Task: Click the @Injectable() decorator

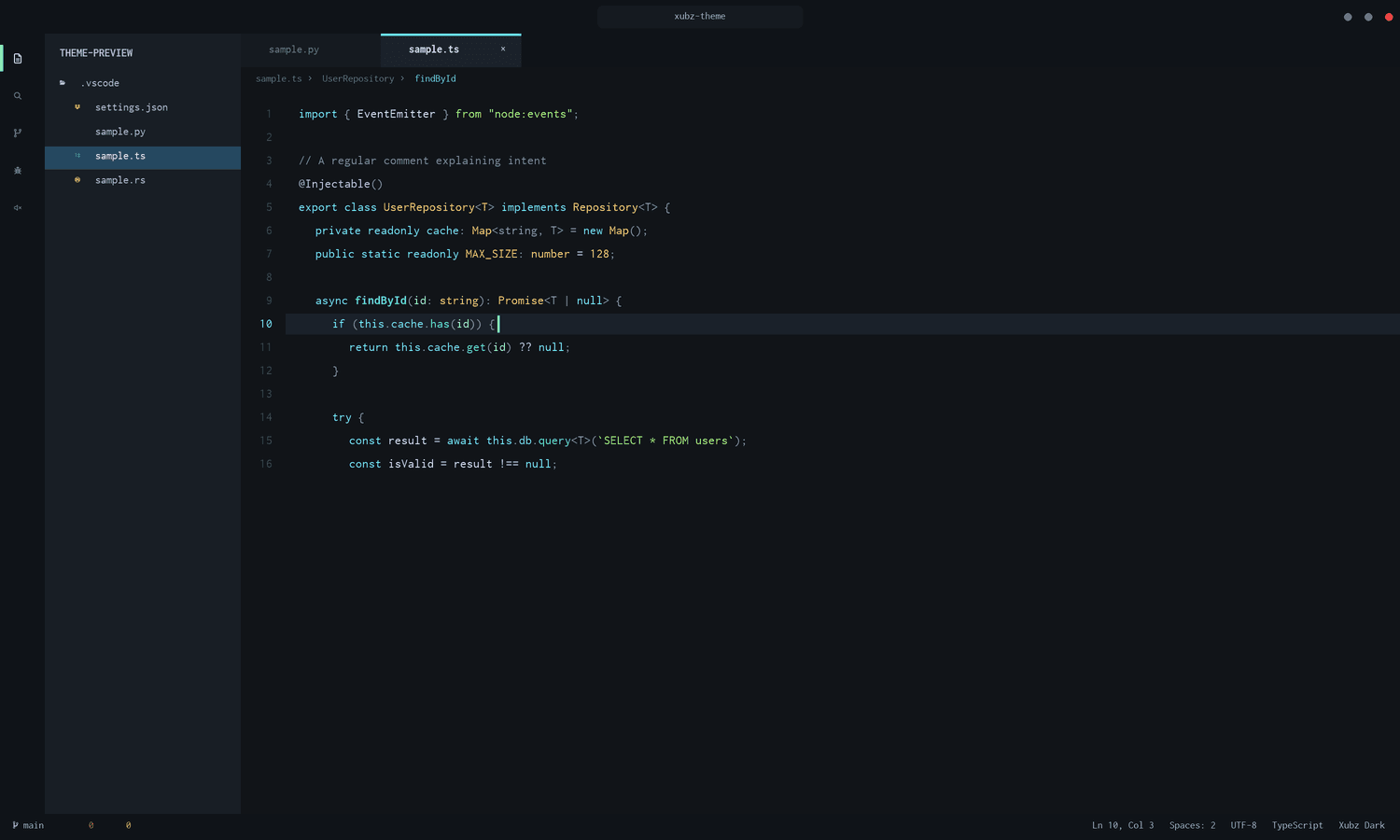Action: coord(341,184)
